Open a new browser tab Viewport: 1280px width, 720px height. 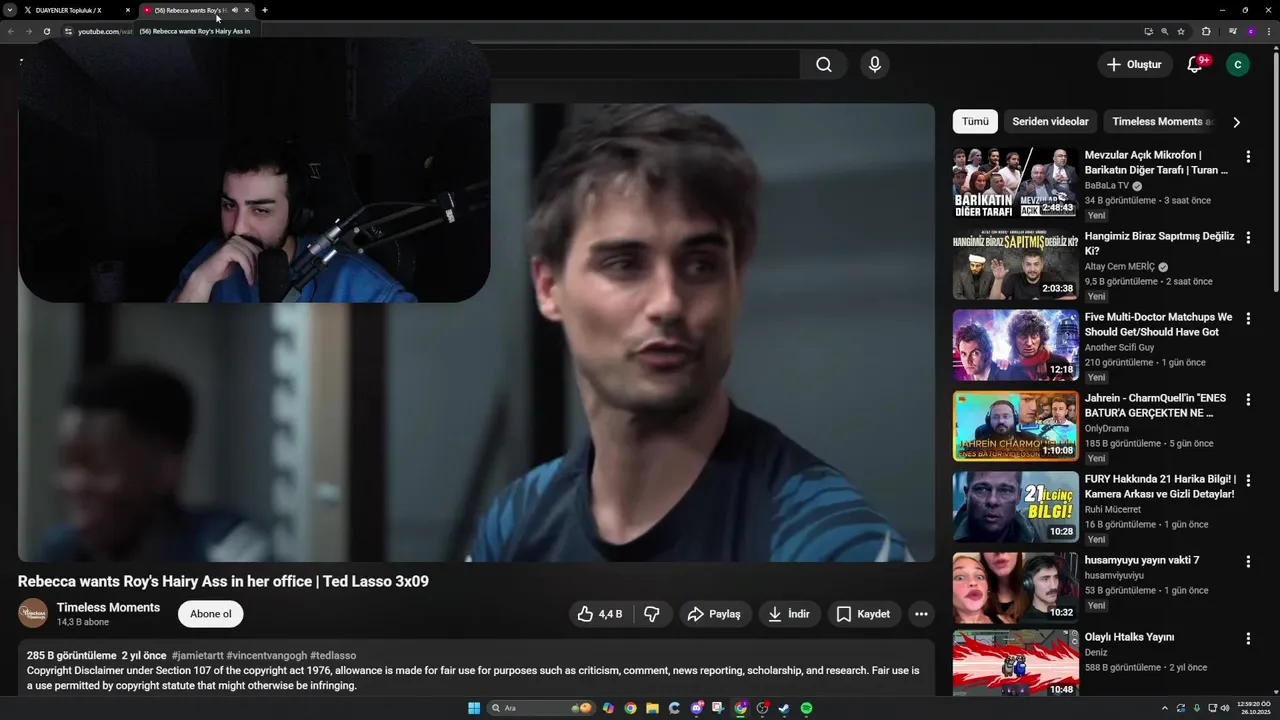click(x=265, y=10)
